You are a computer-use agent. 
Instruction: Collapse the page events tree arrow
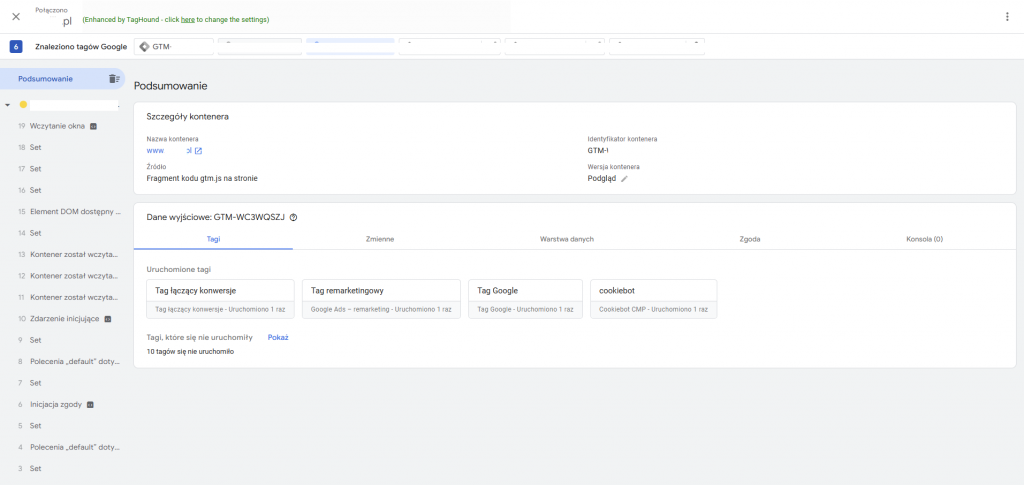point(7,104)
